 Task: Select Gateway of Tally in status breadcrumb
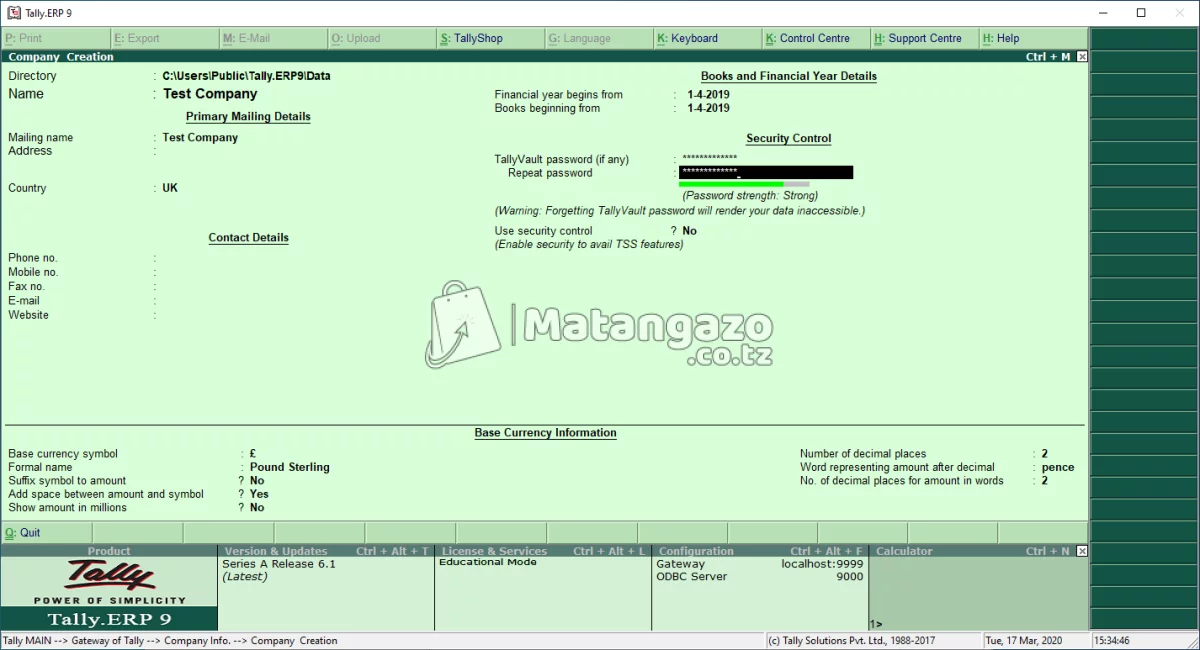(100, 639)
